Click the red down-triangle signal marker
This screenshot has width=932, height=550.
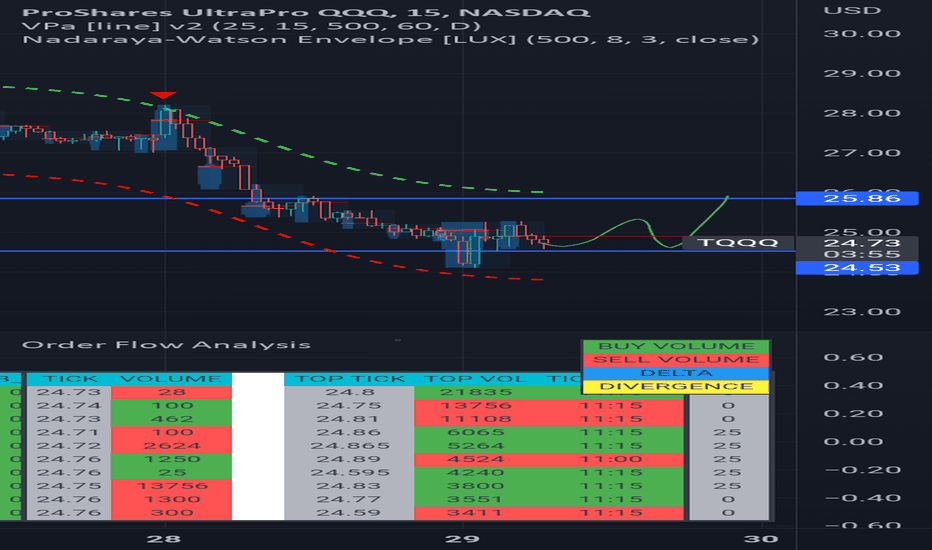(162, 95)
